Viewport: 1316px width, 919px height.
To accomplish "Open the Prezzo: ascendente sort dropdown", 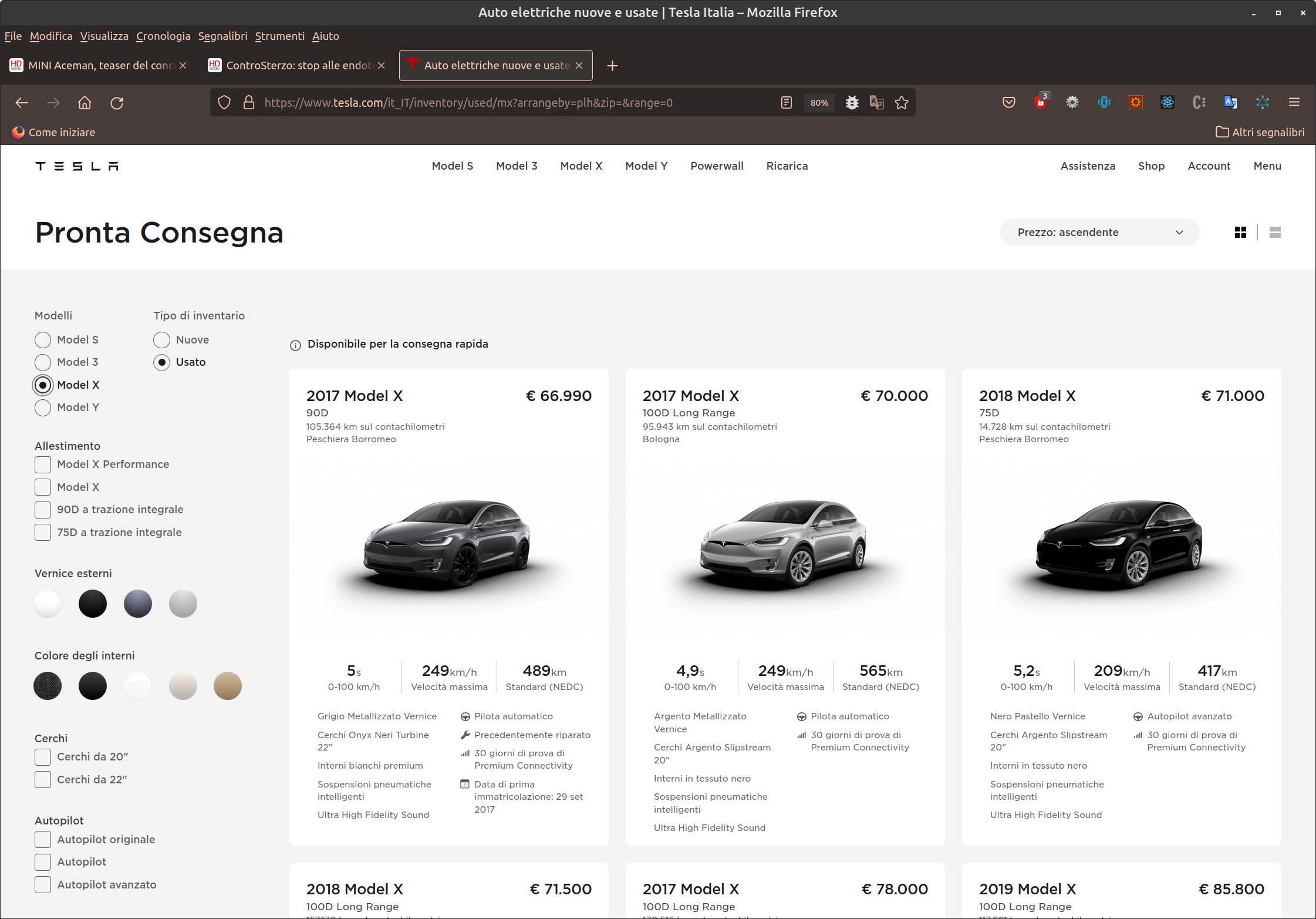I will point(1099,233).
